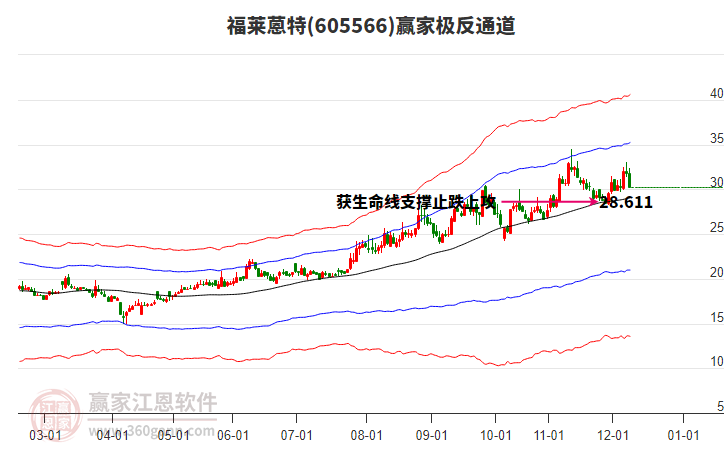Click the y-axis value 20
The image size is (726, 450).
(x=717, y=272)
